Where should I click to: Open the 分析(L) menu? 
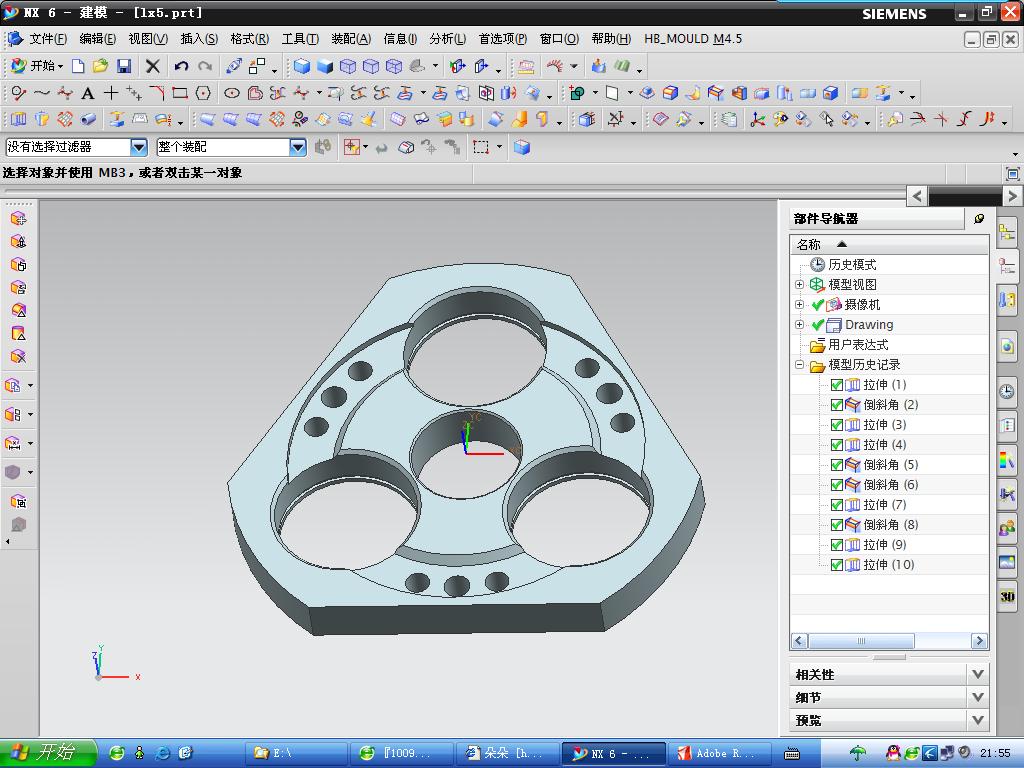click(448, 39)
